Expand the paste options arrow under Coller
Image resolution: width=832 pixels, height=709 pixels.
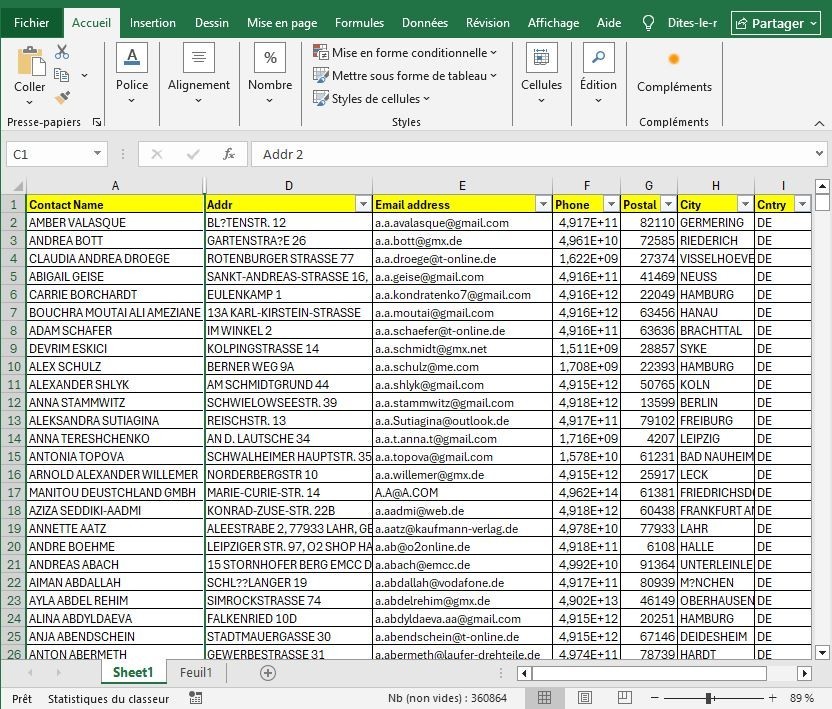[x=29, y=102]
